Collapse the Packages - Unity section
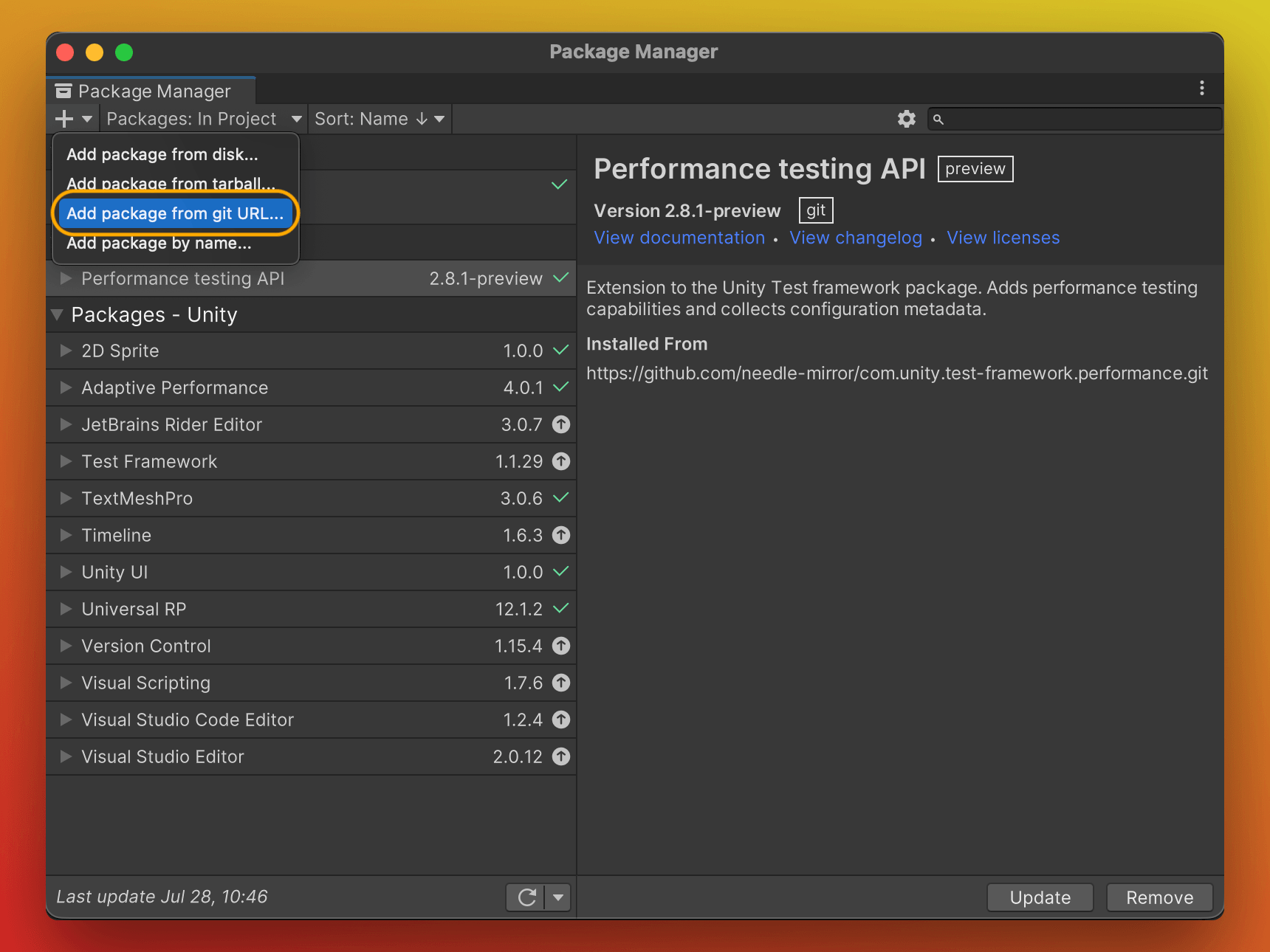The image size is (1270, 952). pyautogui.click(x=58, y=314)
